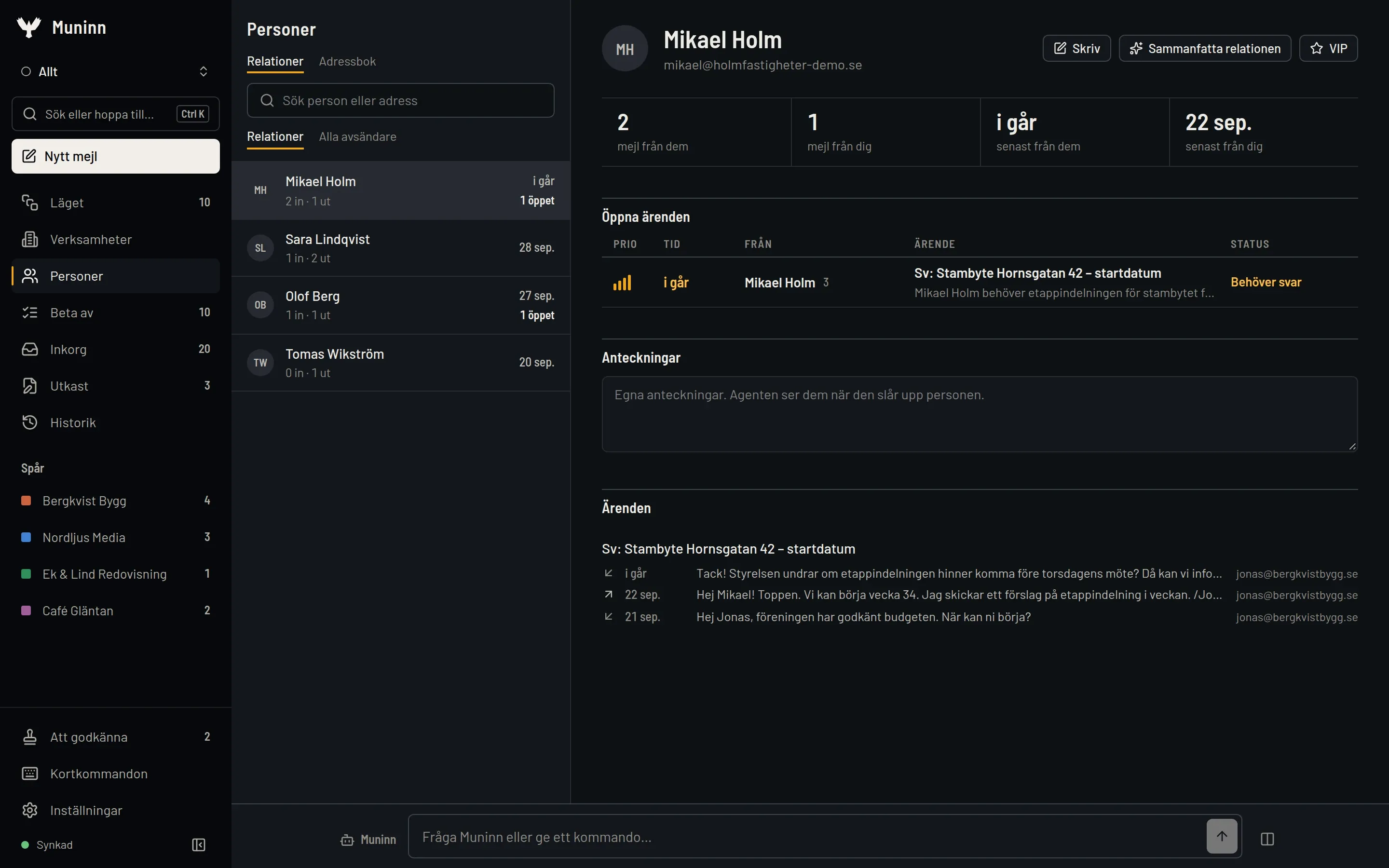The width and height of the screenshot is (1389, 868).
Task: Select the Café Gläntan purple track
Action: click(x=115, y=611)
